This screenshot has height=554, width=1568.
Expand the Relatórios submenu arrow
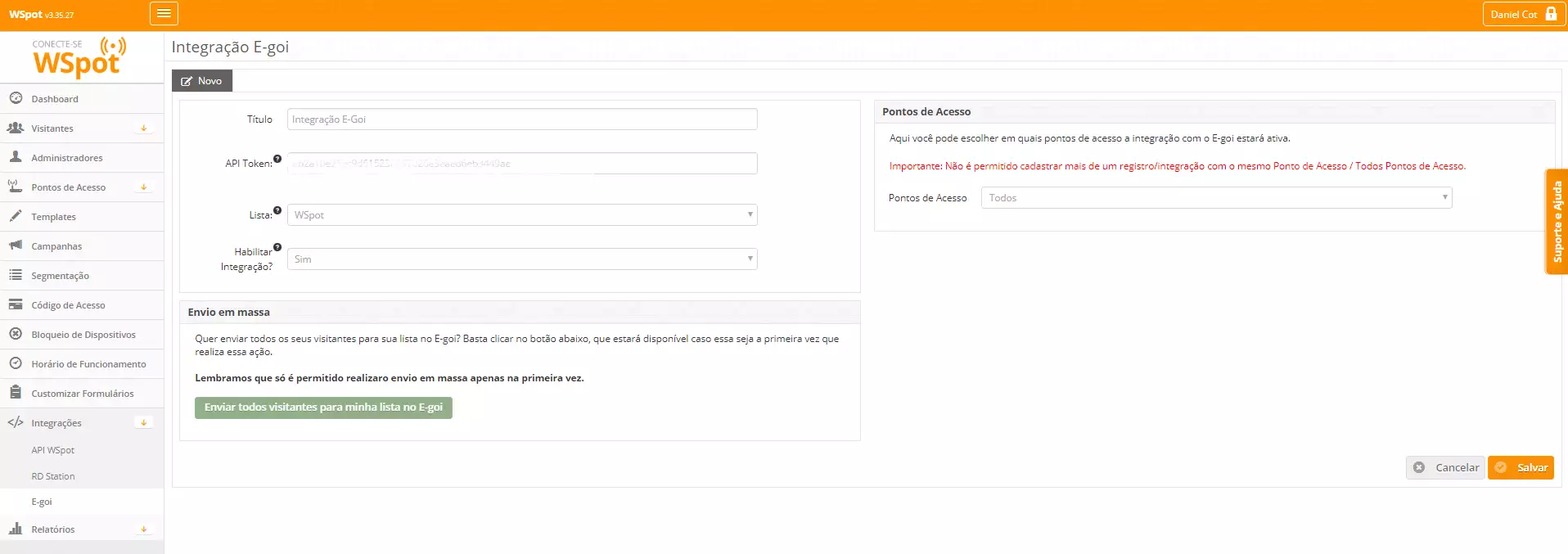[144, 529]
